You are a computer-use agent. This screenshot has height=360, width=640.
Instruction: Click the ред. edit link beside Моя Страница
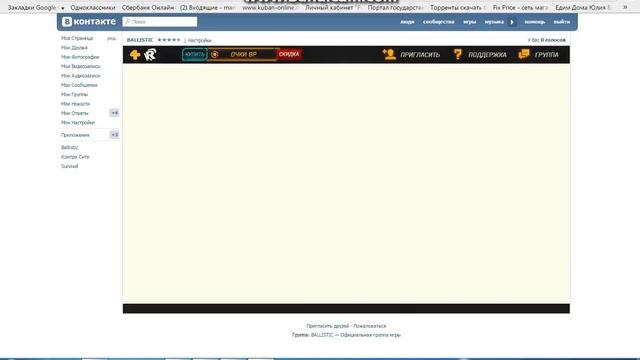pos(111,39)
